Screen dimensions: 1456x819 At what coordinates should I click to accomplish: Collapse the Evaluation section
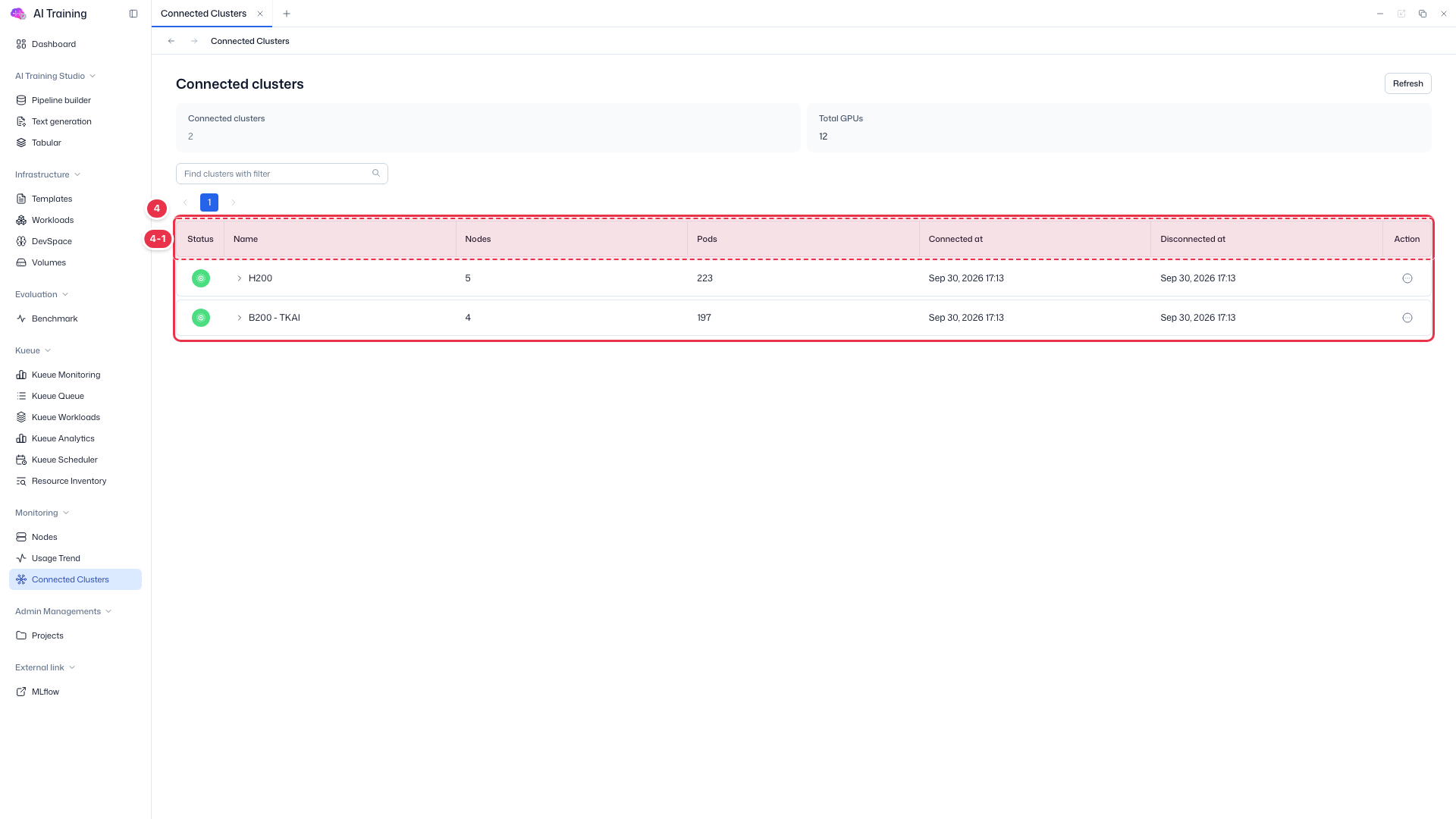coord(42,294)
